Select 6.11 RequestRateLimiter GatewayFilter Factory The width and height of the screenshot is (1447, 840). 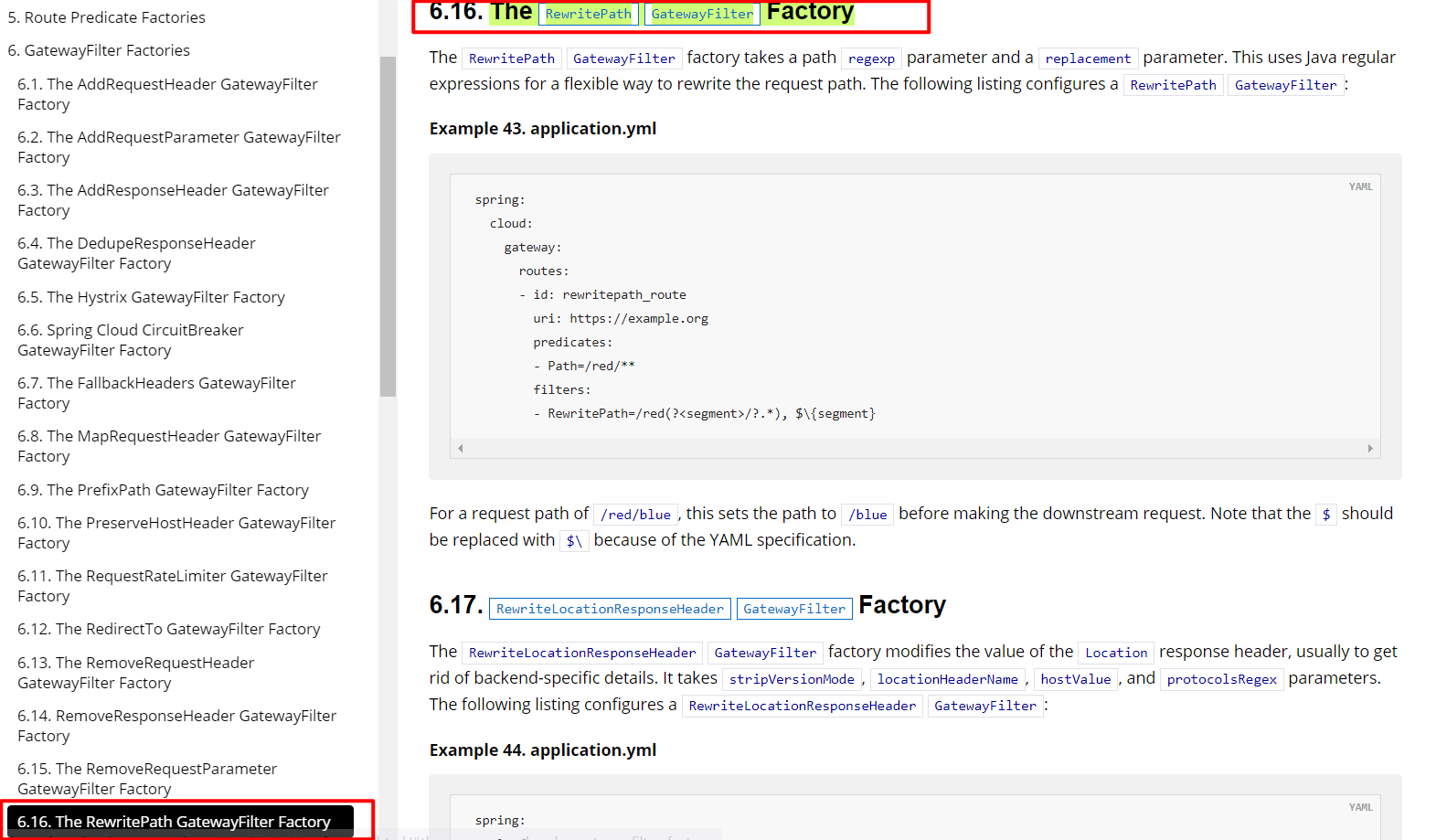[x=172, y=586]
